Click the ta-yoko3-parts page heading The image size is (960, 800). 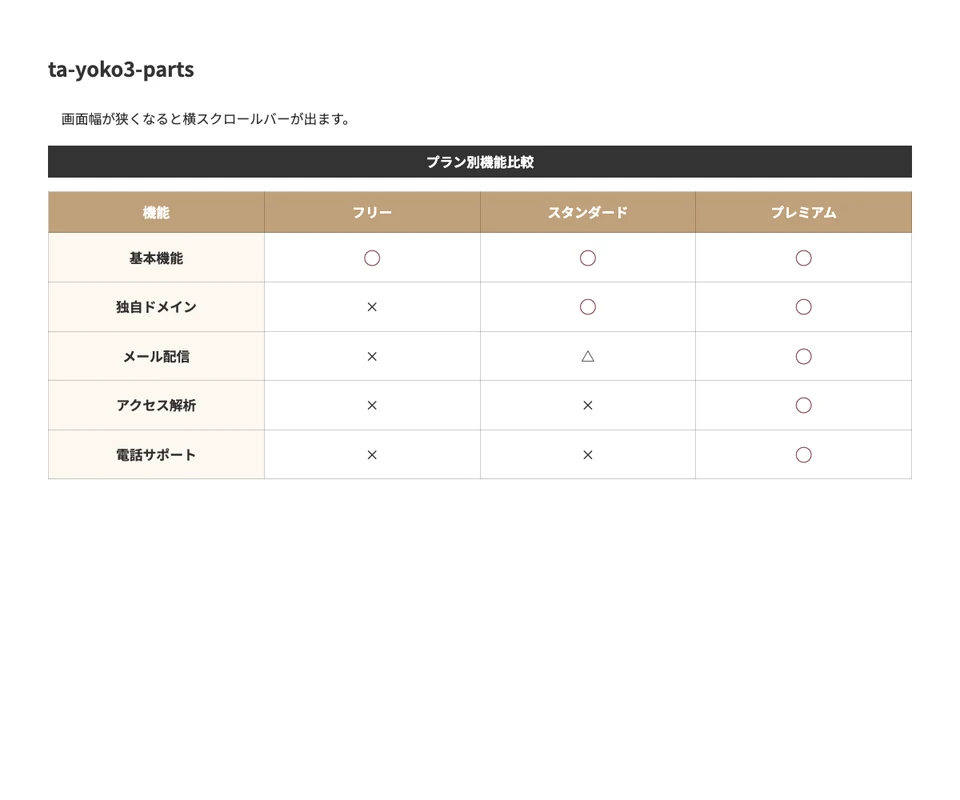pos(121,69)
